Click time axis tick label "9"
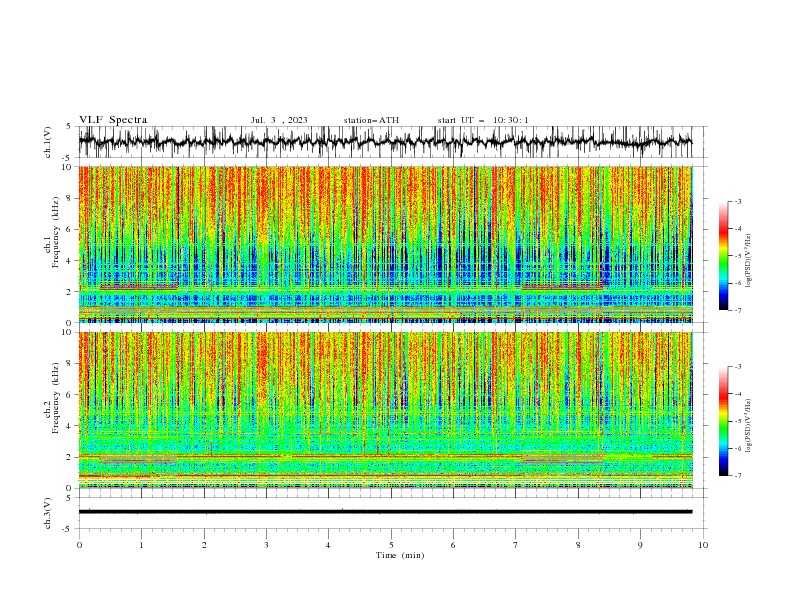The width and height of the screenshot is (792, 612). (640, 545)
